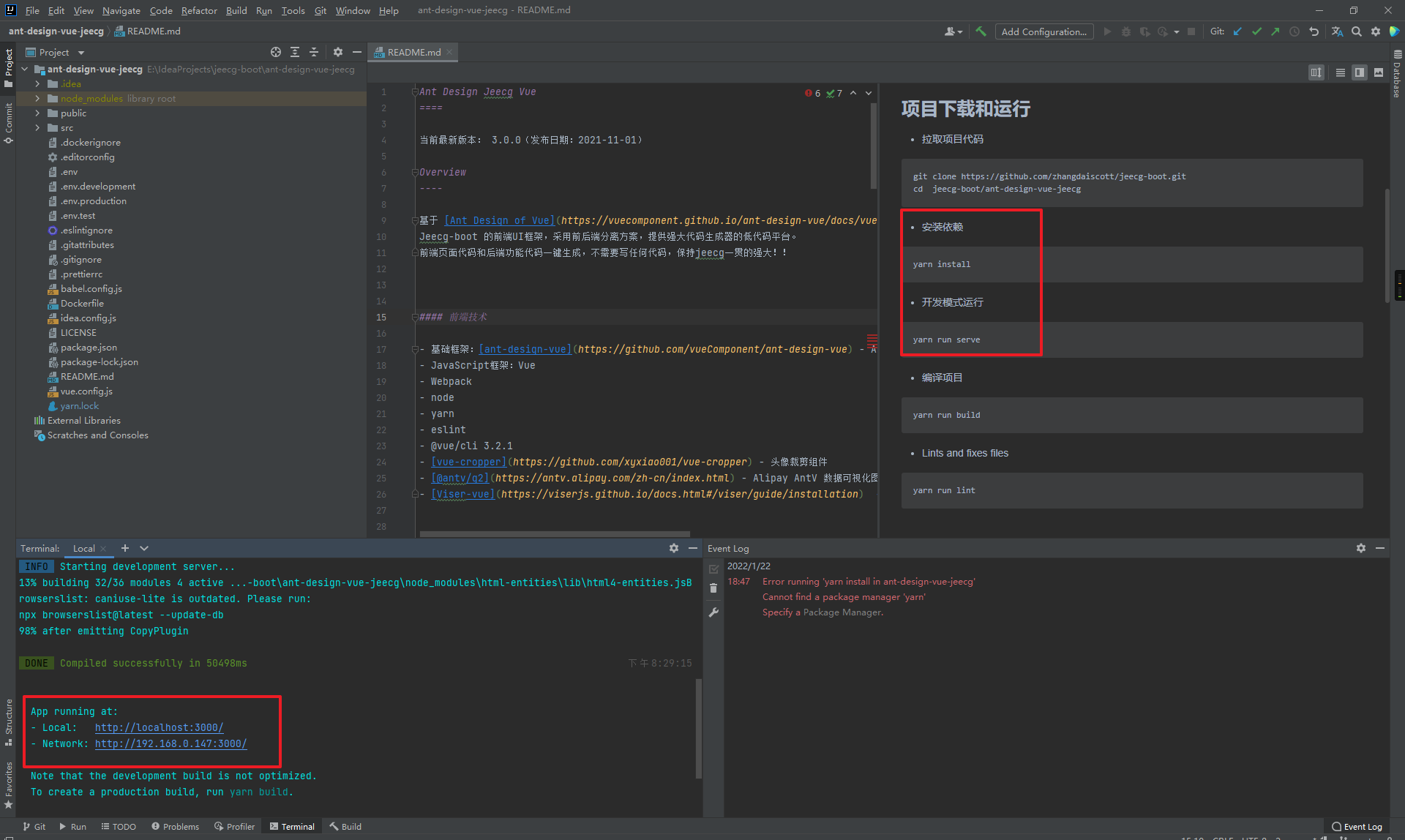Go to the next highlighted error arrow
Image resolution: width=1405 pixels, height=840 pixels.
[869, 93]
